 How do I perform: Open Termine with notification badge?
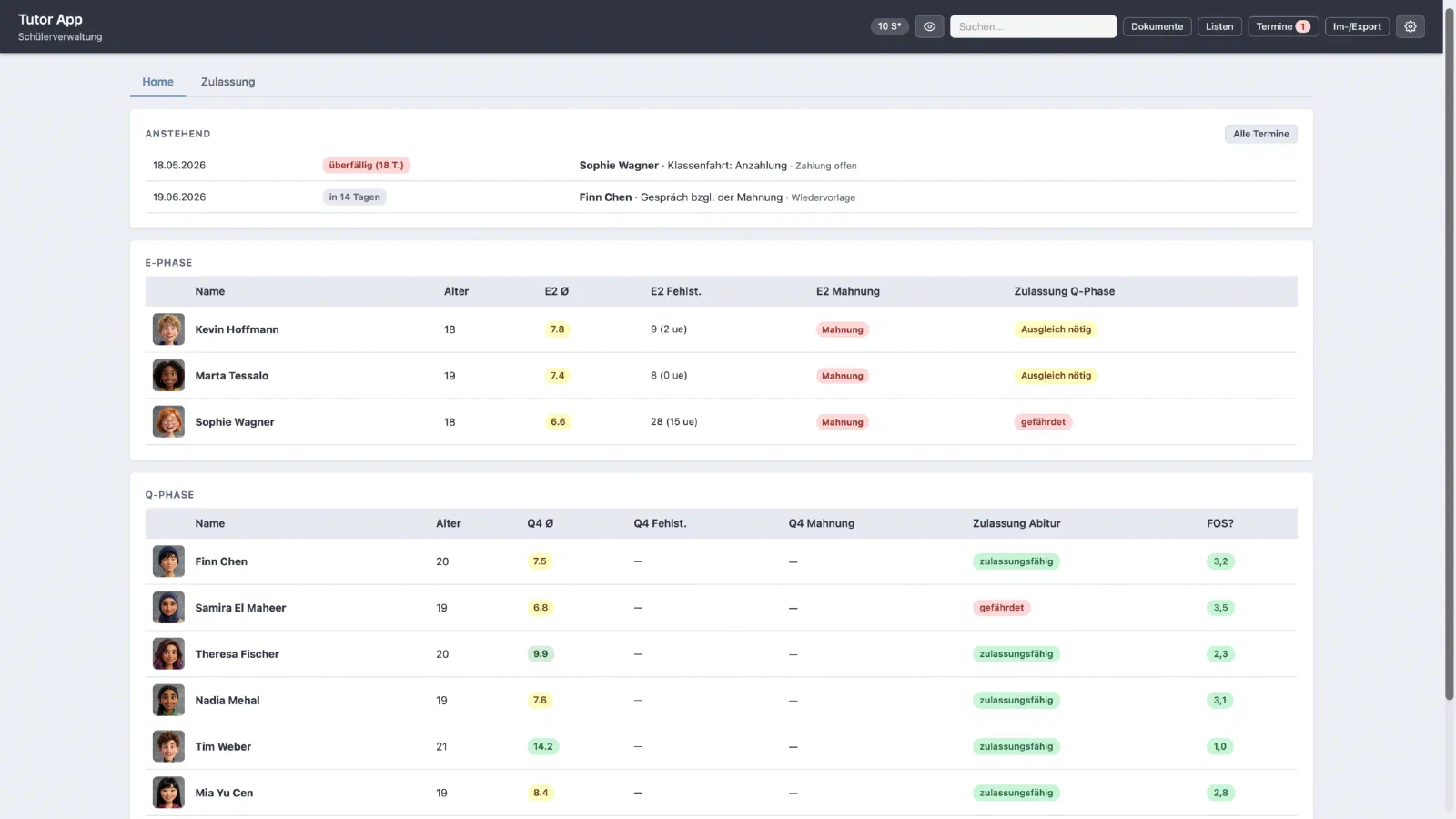(x=1283, y=26)
